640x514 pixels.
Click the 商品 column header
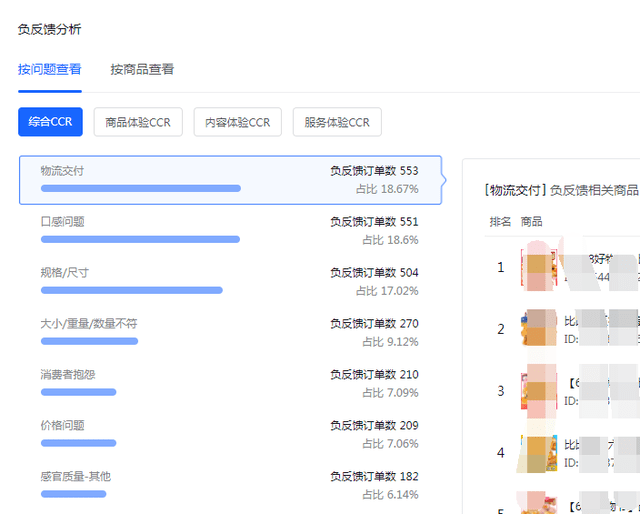pyautogui.click(x=531, y=222)
